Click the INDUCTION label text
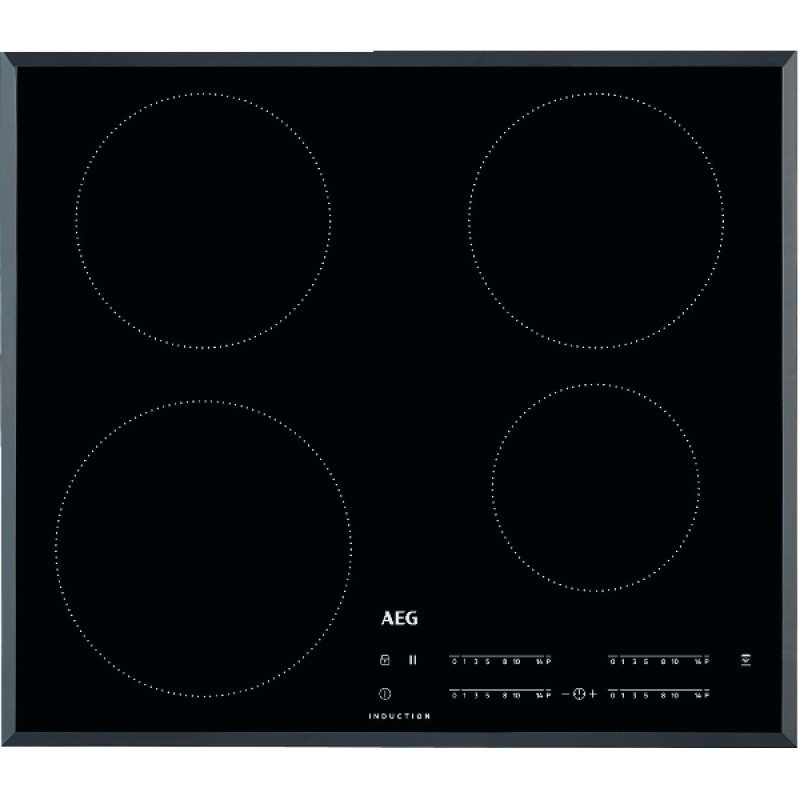 pyautogui.click(x=399, y=716)
